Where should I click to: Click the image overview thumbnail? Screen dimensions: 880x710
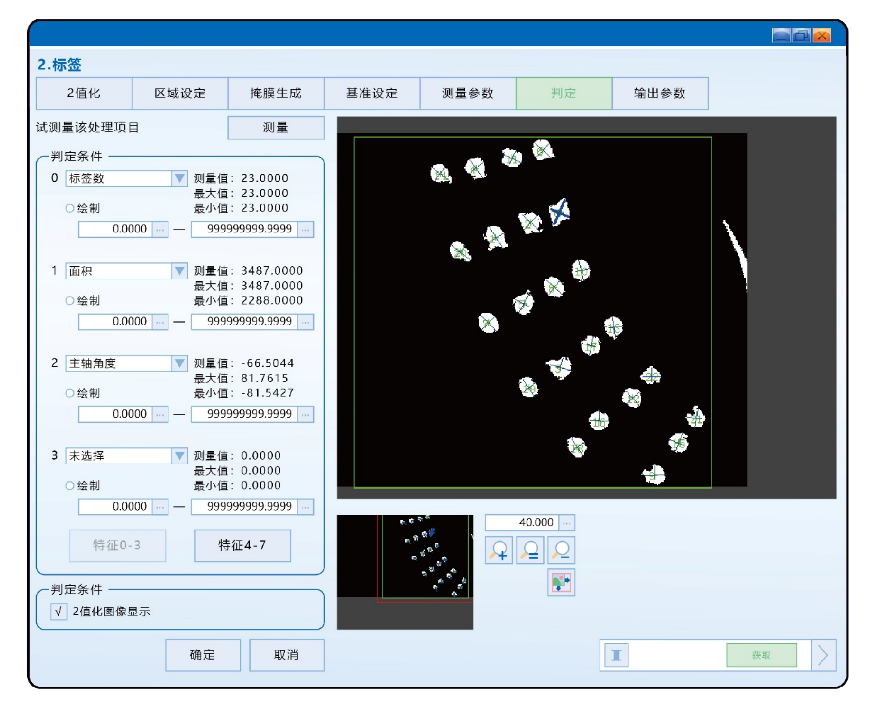[404, 572]
